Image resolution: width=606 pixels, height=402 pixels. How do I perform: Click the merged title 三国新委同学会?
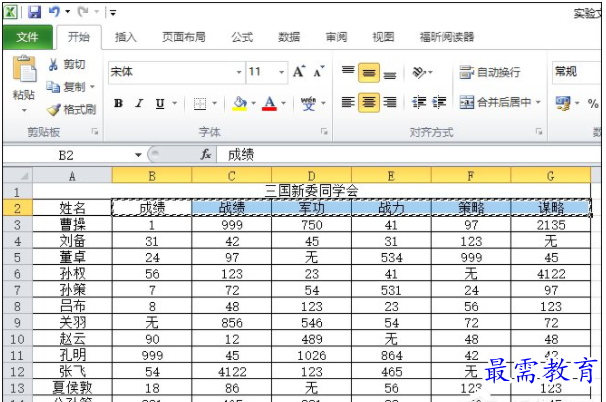(312, 191)
